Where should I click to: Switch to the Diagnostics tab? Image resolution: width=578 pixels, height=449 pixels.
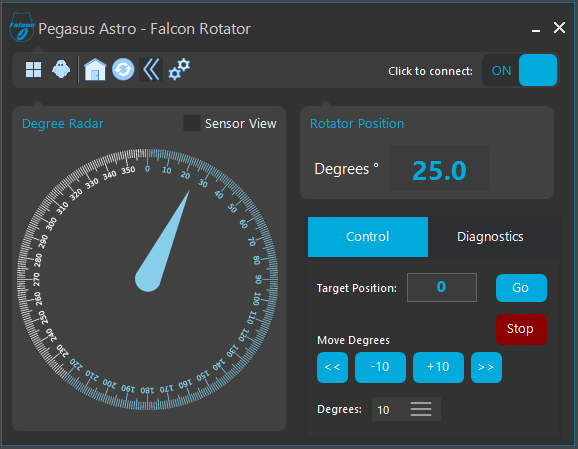pyautogui.click(x=490, y=237)
